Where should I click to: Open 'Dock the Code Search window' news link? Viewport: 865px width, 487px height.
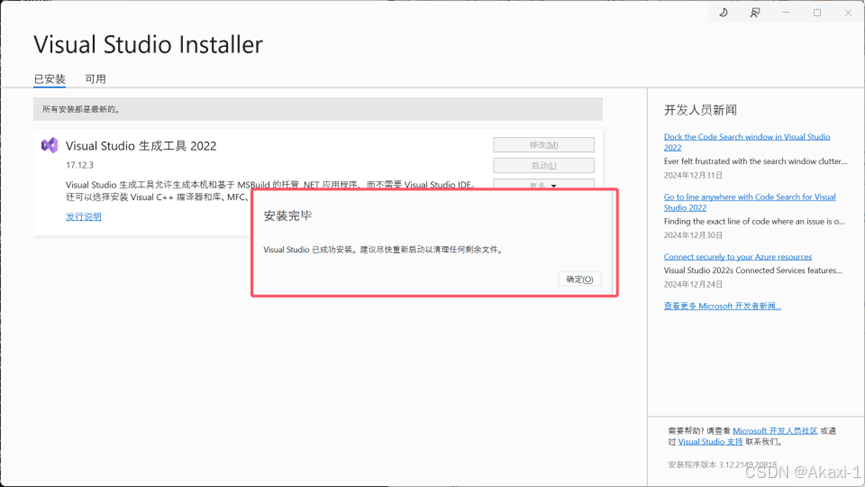click(746, 142)
